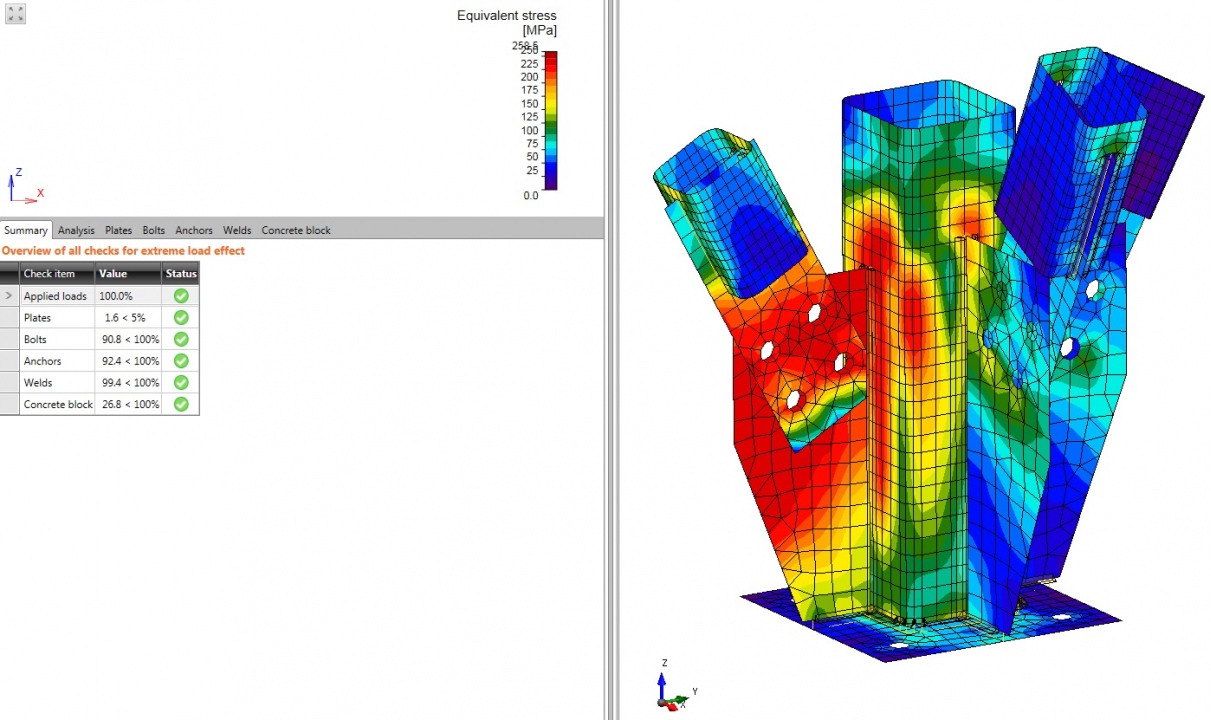1211x720 pixels.
Task: Select the Anchors value cell 92.4 < 100%
Action: [x=127, y=361]
